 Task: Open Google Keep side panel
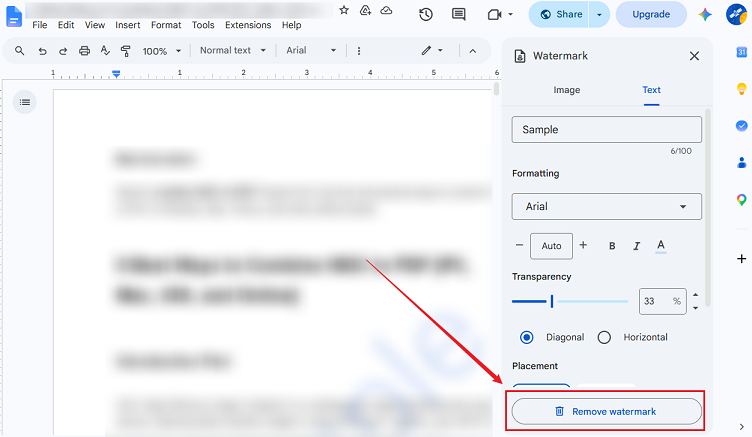tap(741, 89)
